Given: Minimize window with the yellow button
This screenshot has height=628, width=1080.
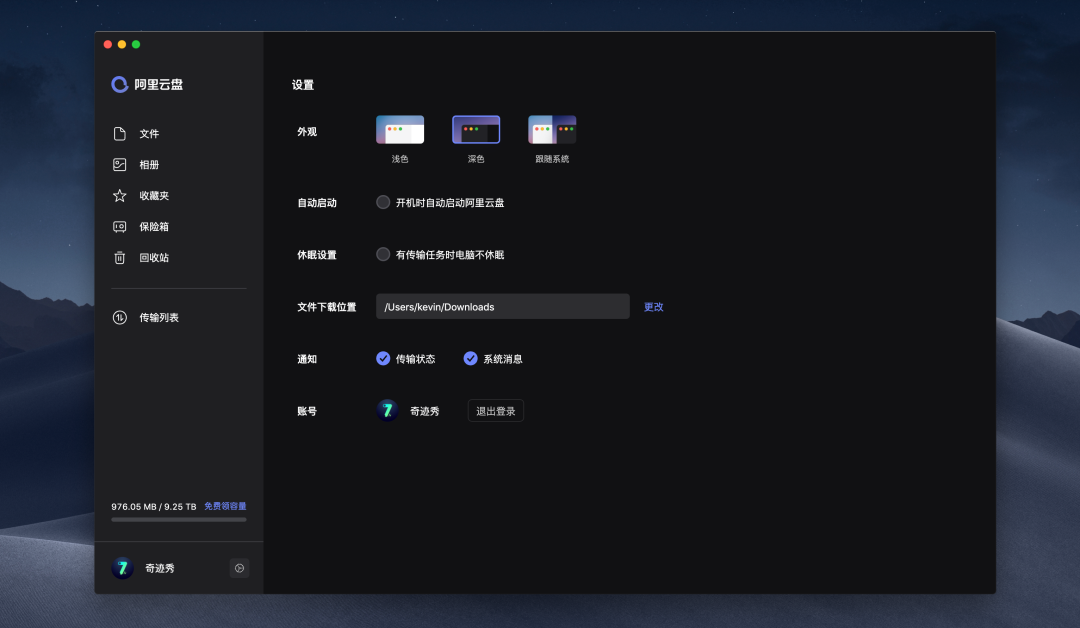Looking at the screenshot, I should tap(122, 44).
